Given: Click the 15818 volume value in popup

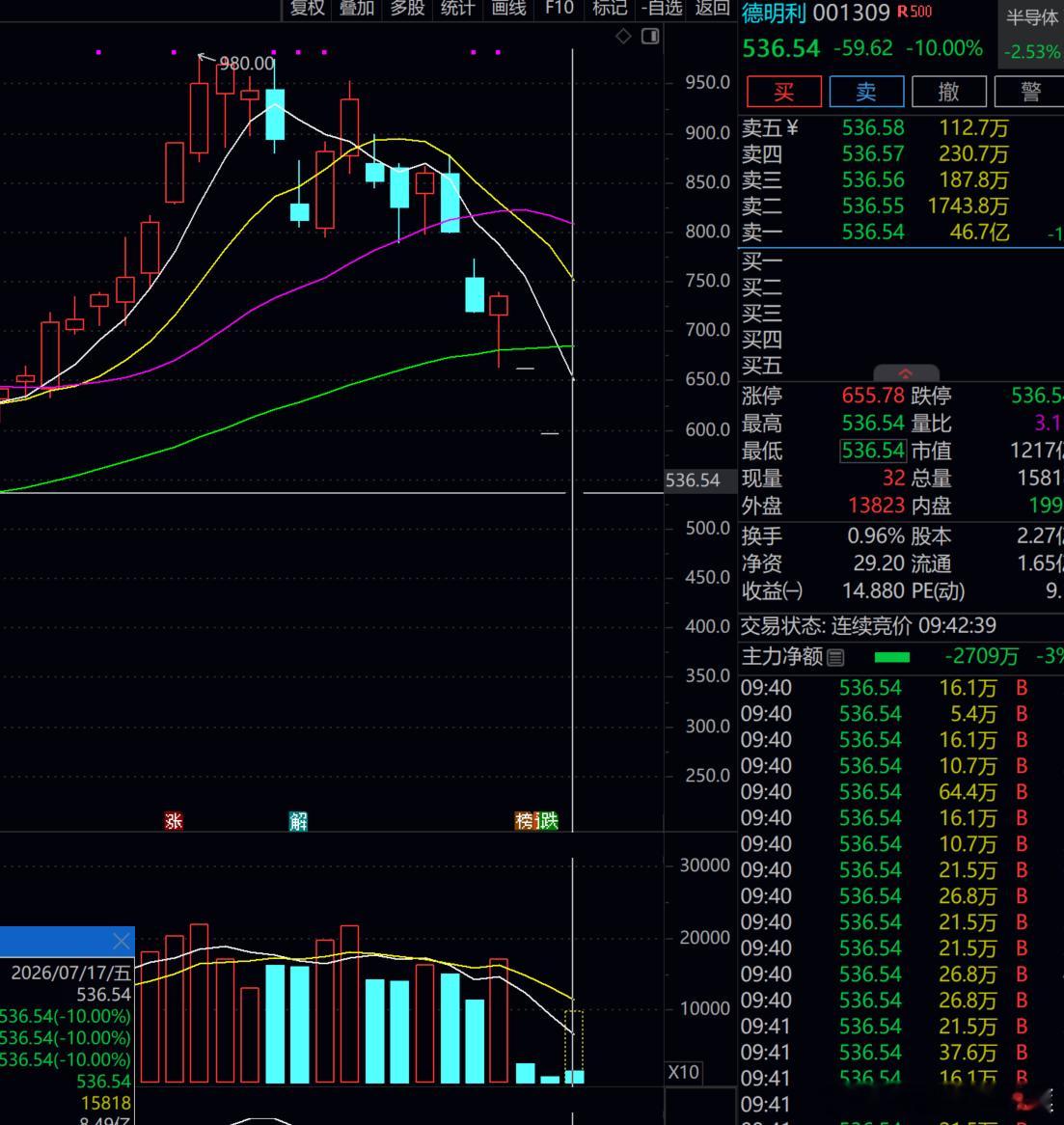Looking at the screenshot, I should click(x=106, y=1104).
